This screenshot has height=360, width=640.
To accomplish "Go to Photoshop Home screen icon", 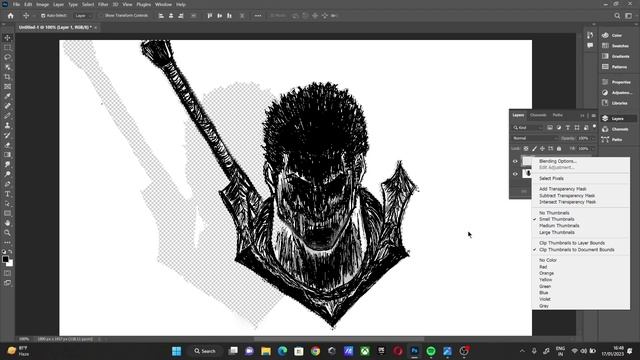I will coord(11,16).
